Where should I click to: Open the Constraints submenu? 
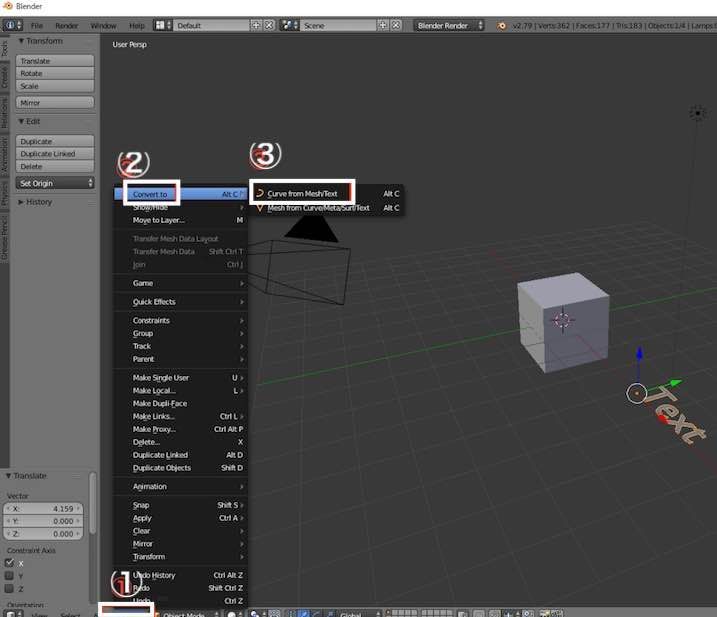(181, 321)
